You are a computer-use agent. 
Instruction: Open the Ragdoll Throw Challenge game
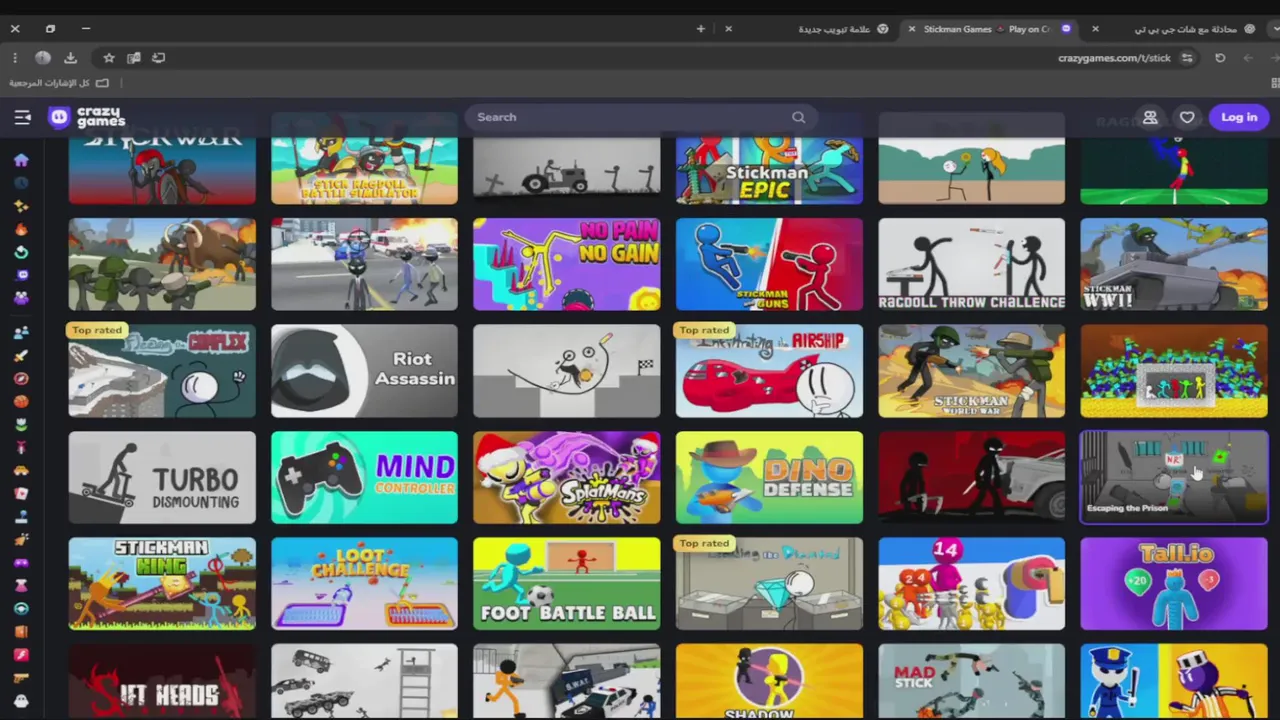coord(971,264)
